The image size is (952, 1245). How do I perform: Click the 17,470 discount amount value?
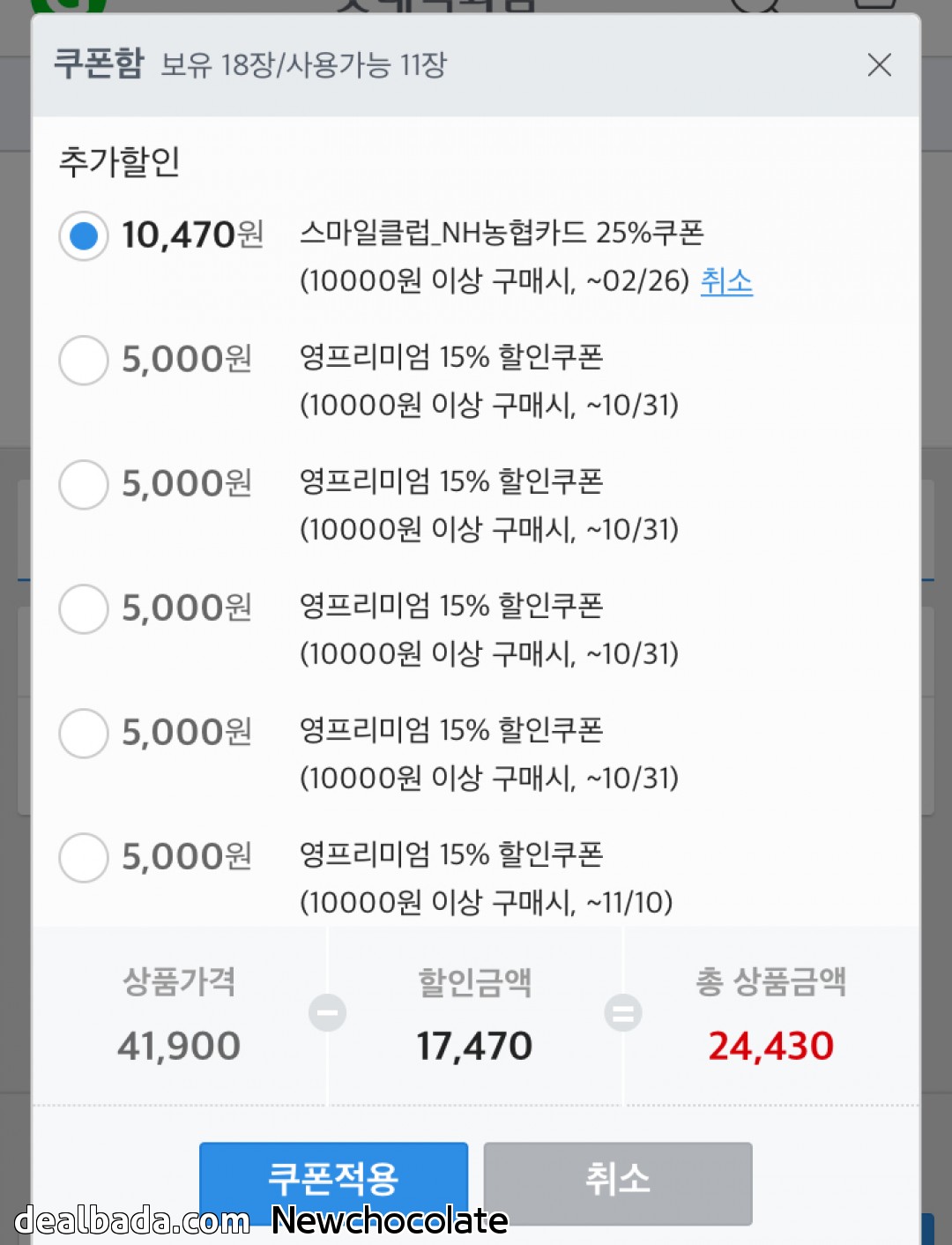474,1047
